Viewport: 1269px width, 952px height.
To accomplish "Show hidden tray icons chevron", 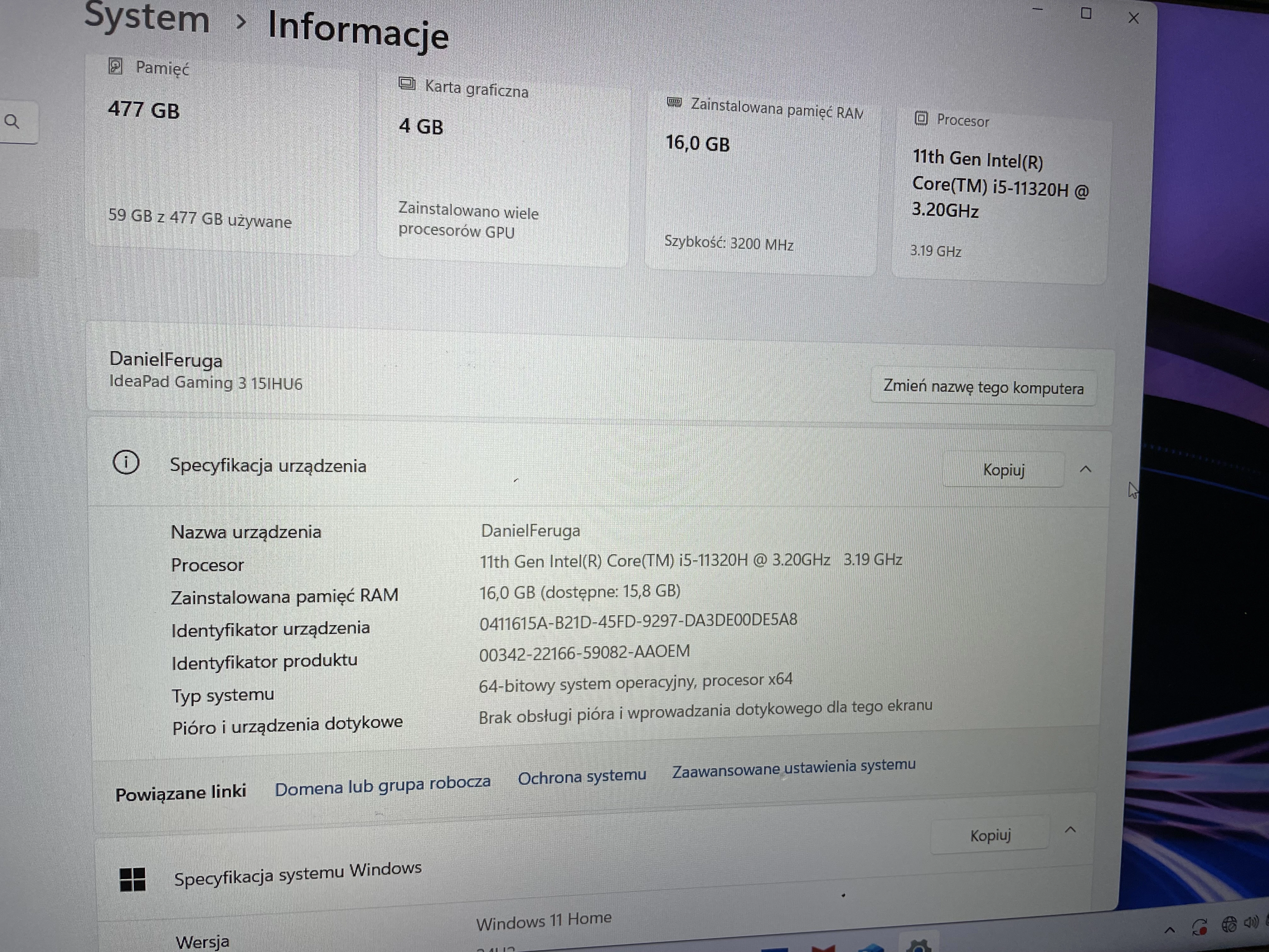I will (1169, 930).
